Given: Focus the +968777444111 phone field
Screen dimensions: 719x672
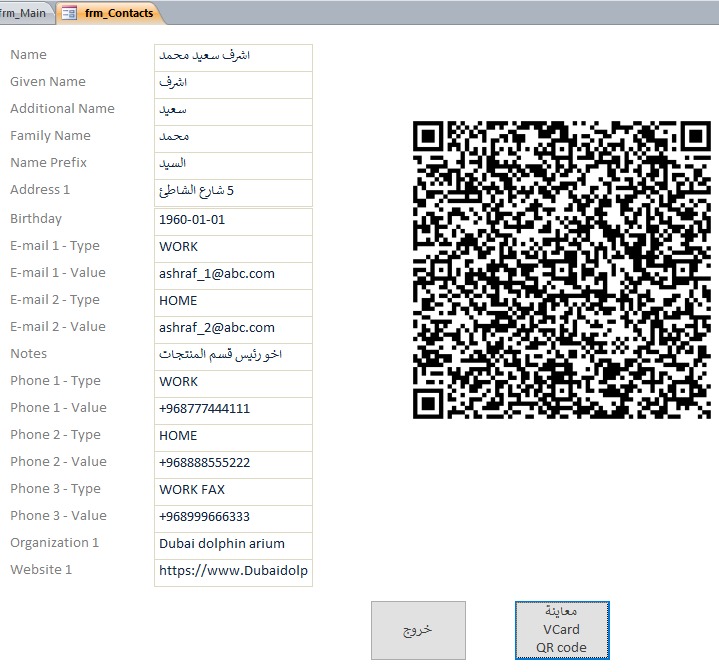Looking at the screenshot, I should (233, 411).
